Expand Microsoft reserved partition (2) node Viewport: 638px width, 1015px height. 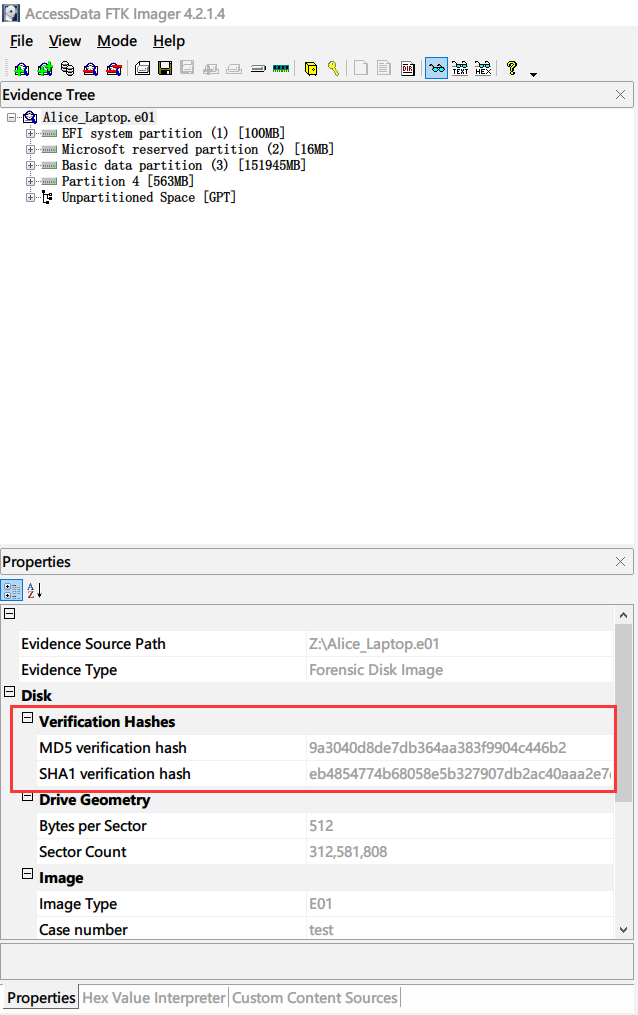(30, 150)
